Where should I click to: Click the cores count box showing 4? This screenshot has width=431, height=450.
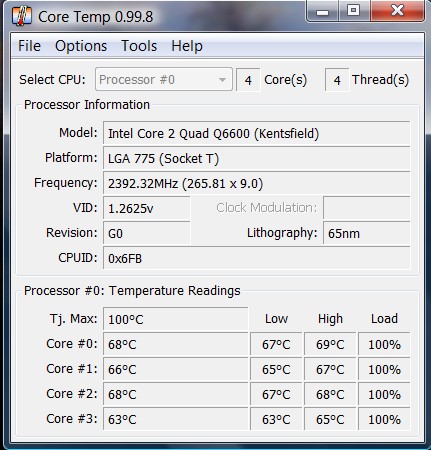248,80
